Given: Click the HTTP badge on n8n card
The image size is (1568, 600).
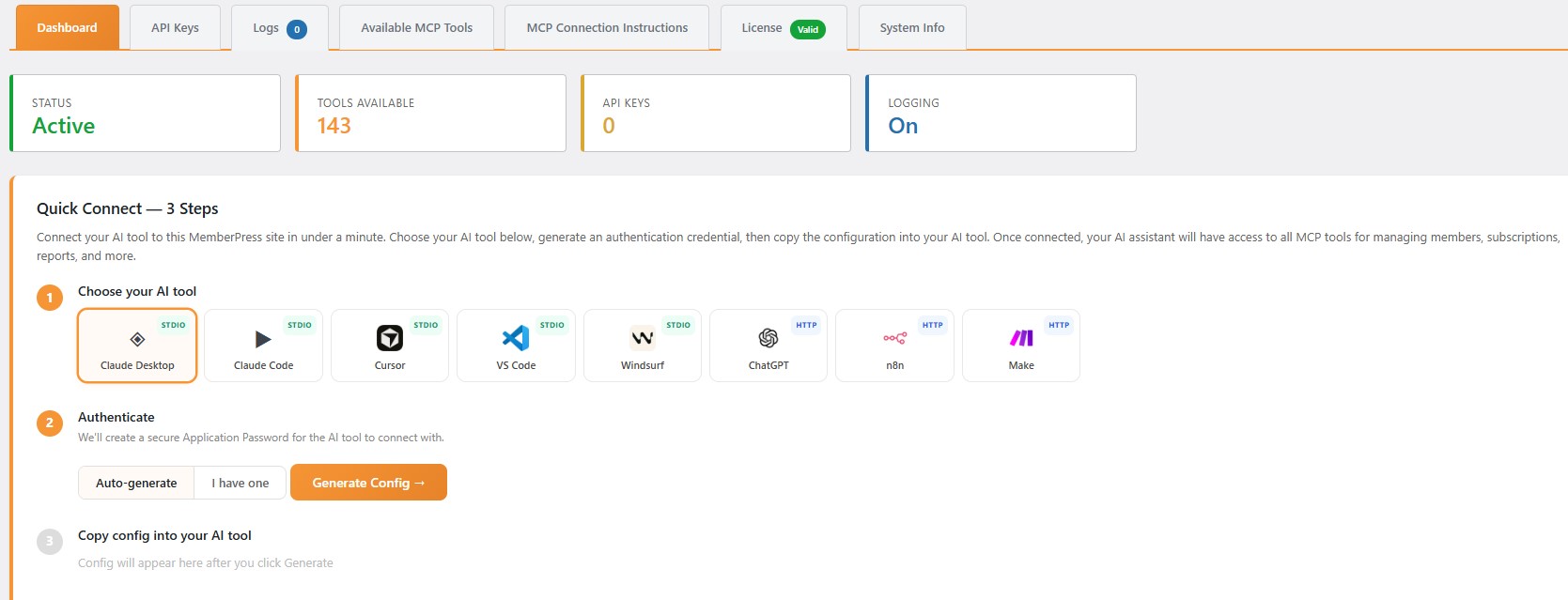Looking at the screenshot, I should click(x=932, y=325).
